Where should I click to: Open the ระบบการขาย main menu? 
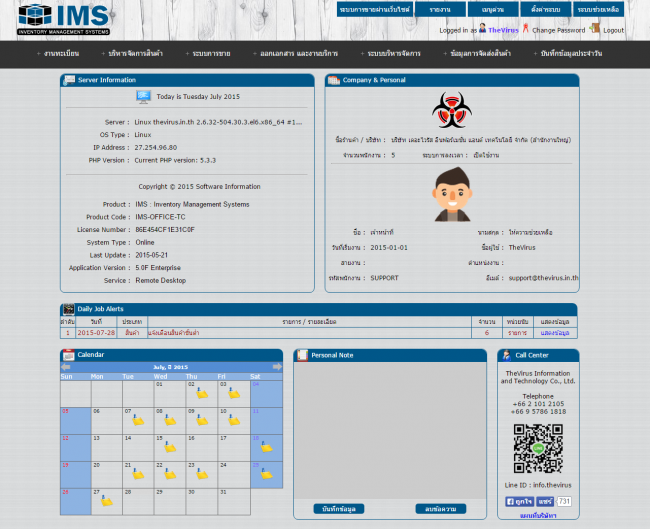[211, 53]
